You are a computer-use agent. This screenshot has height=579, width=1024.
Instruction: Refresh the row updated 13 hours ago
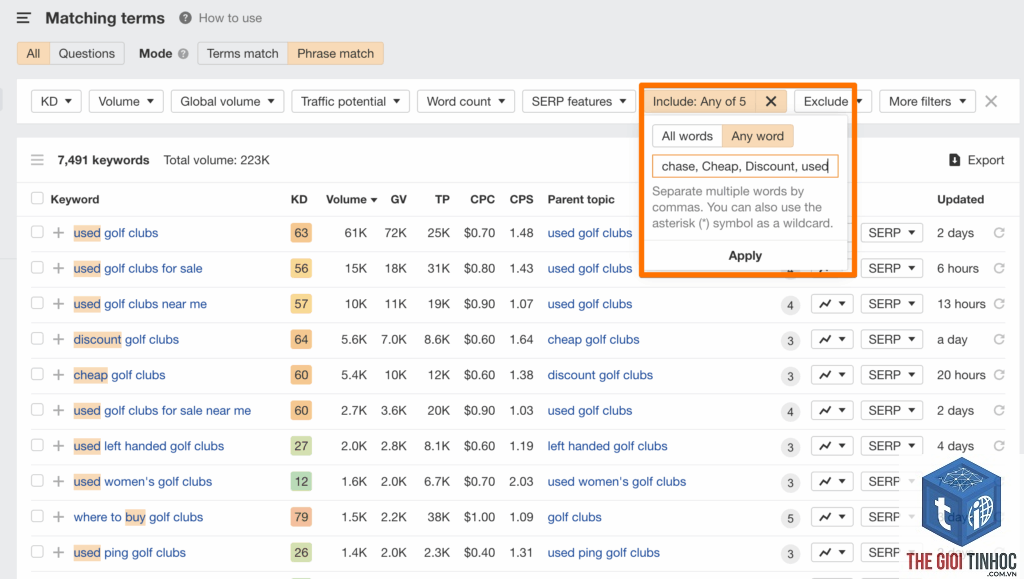click(x=999, y=304)
